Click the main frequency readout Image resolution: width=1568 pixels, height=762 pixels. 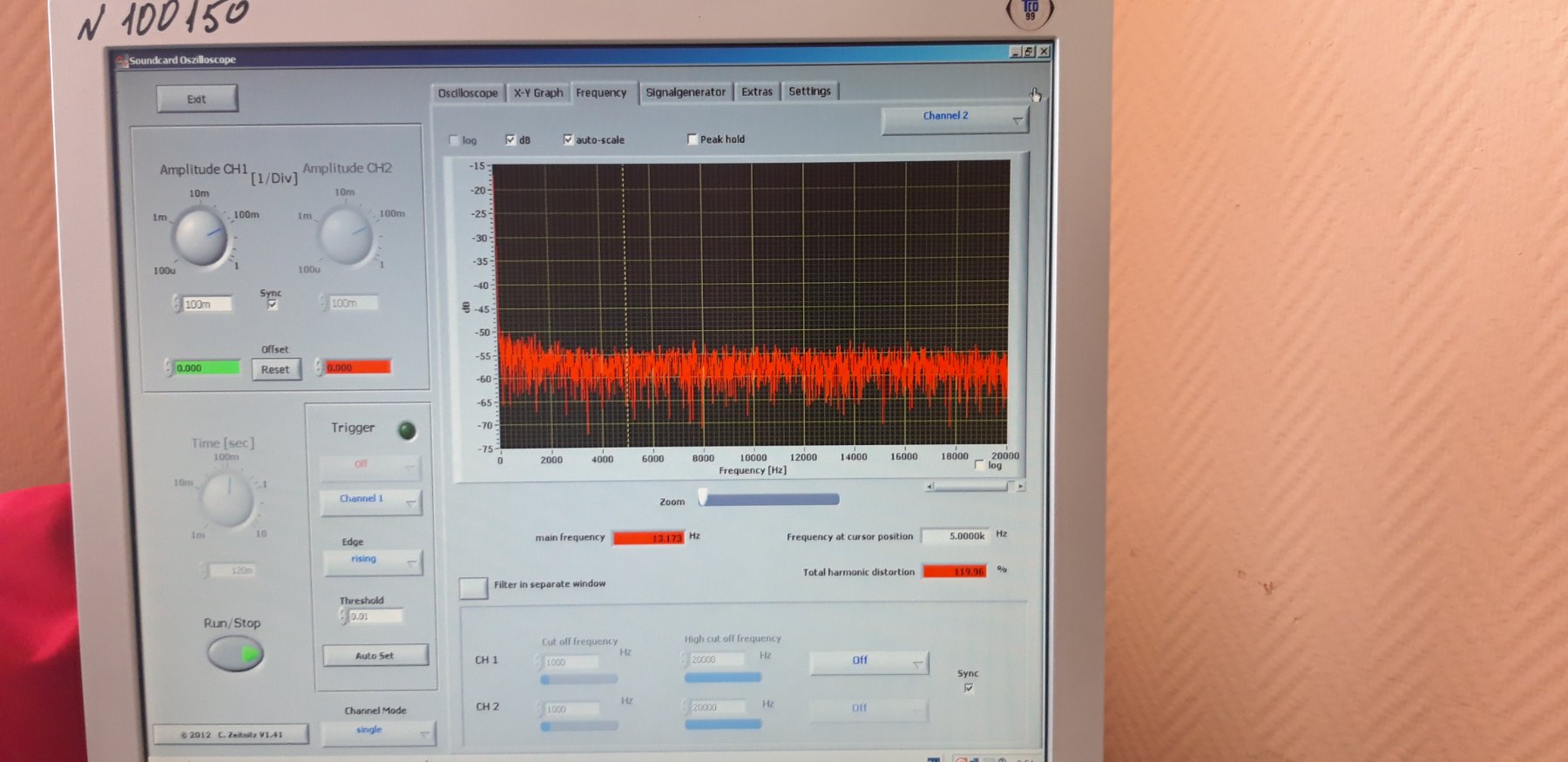pos(648,537)
